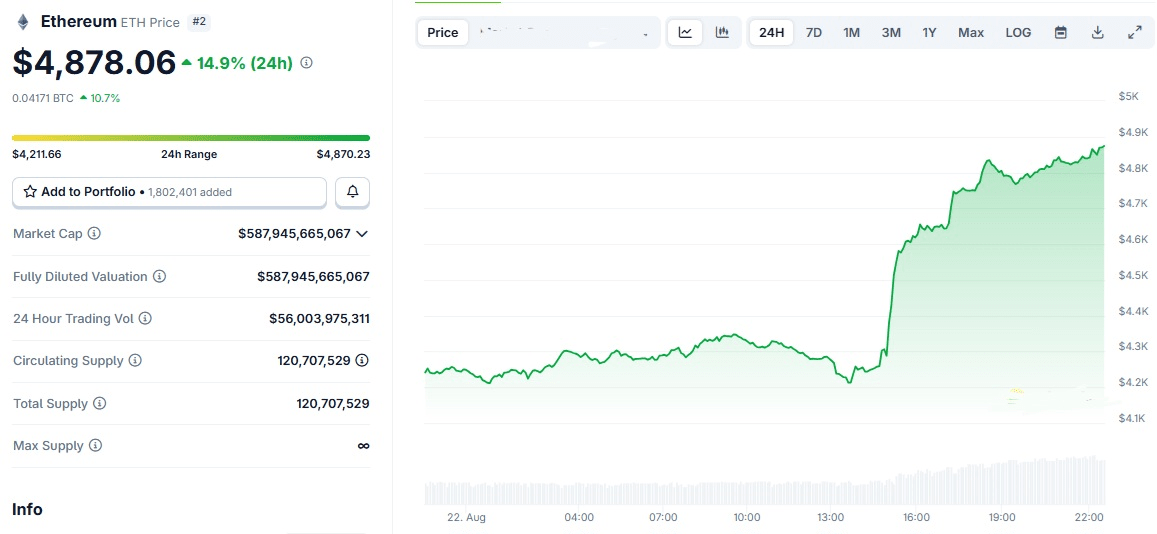Click the $4,878.06 price

tap(94, 63)
